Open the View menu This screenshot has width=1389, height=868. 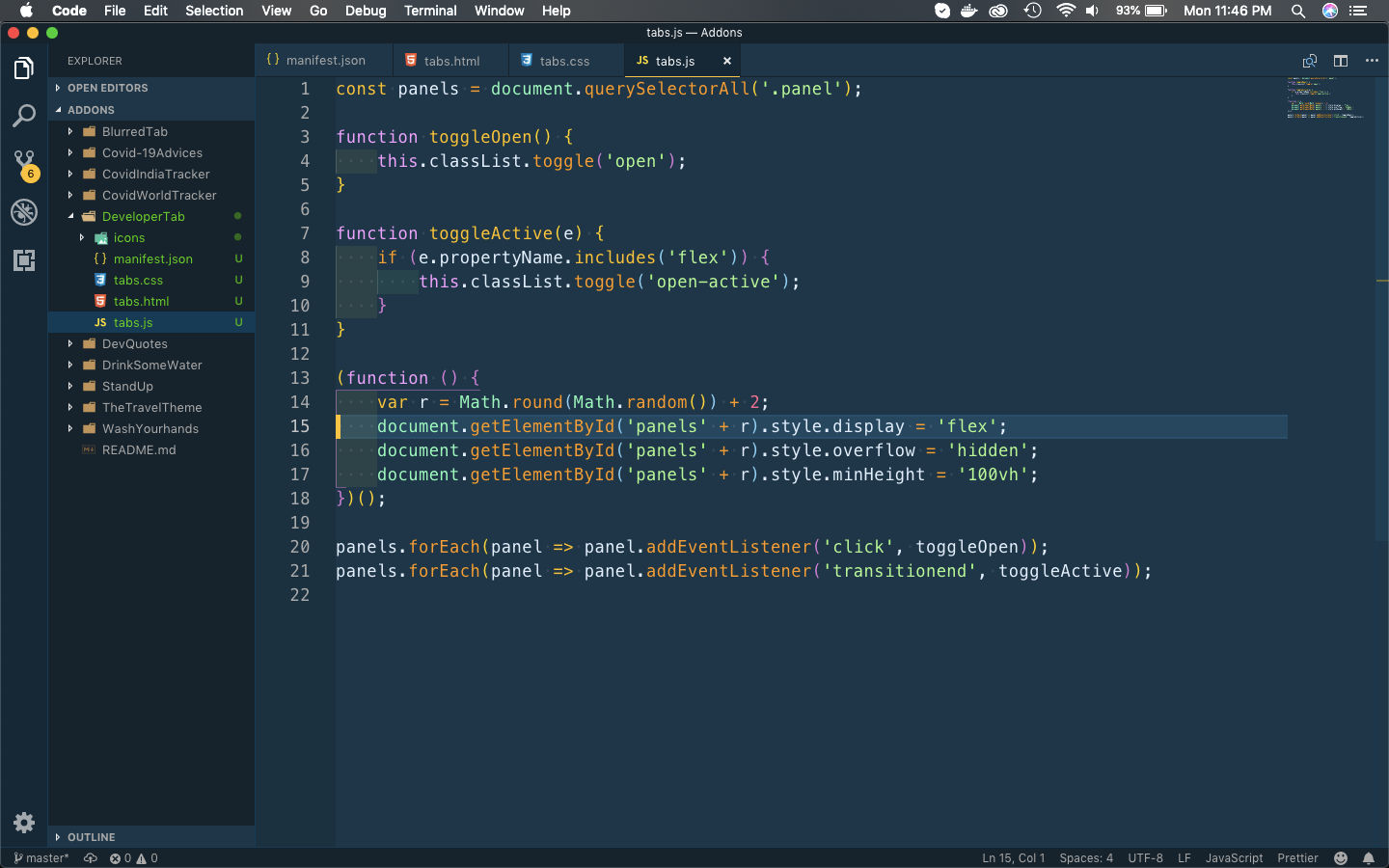coord(276,11)
